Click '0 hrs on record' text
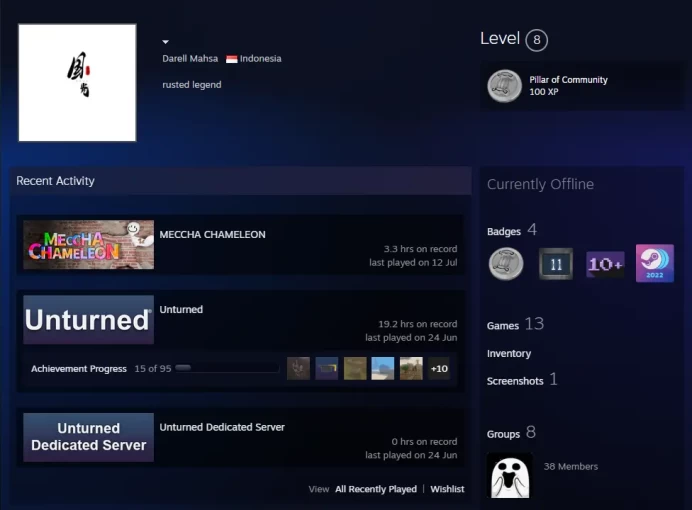The width and height of the screenshot is (692, 510). [424, 442]
